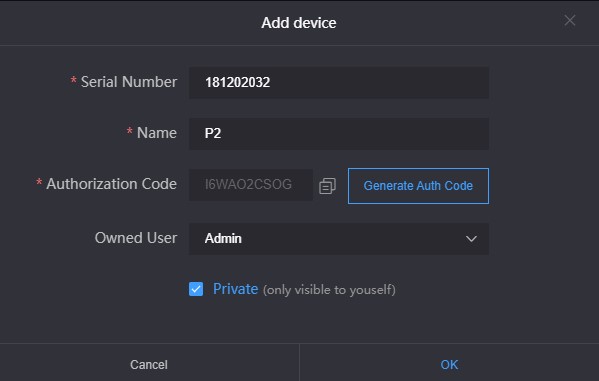Expand the Owned User chevron arrow
The image size is (599, 381).
coord(471,239)
